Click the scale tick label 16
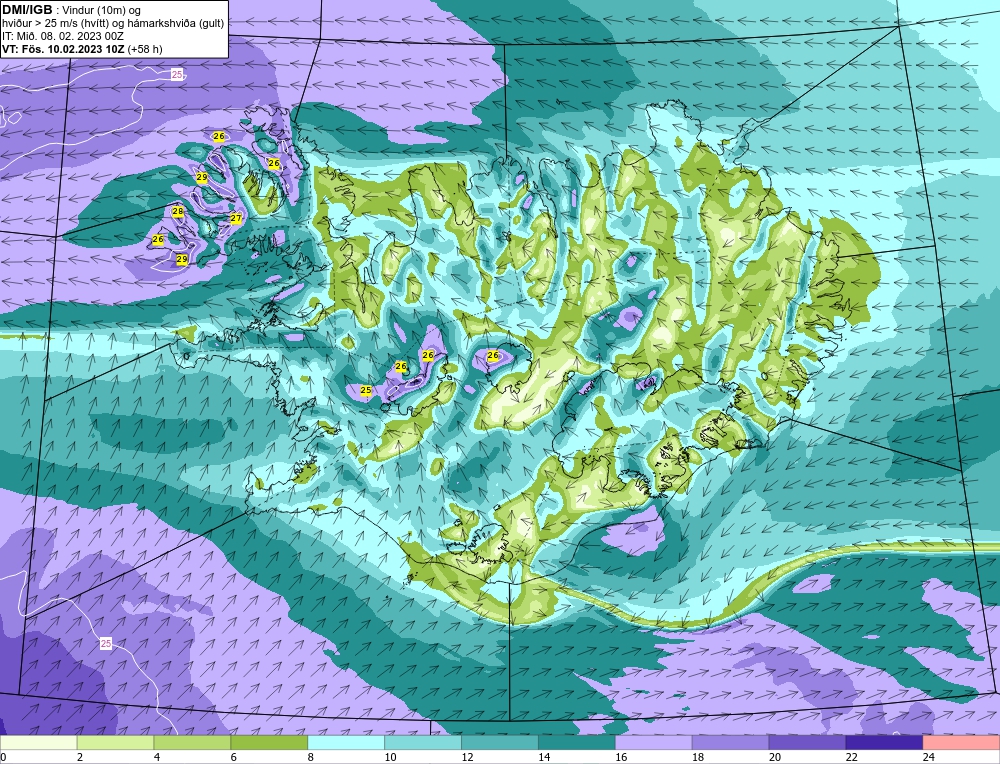The width and height of the screenshot is (1000, 764). point(621,757)
